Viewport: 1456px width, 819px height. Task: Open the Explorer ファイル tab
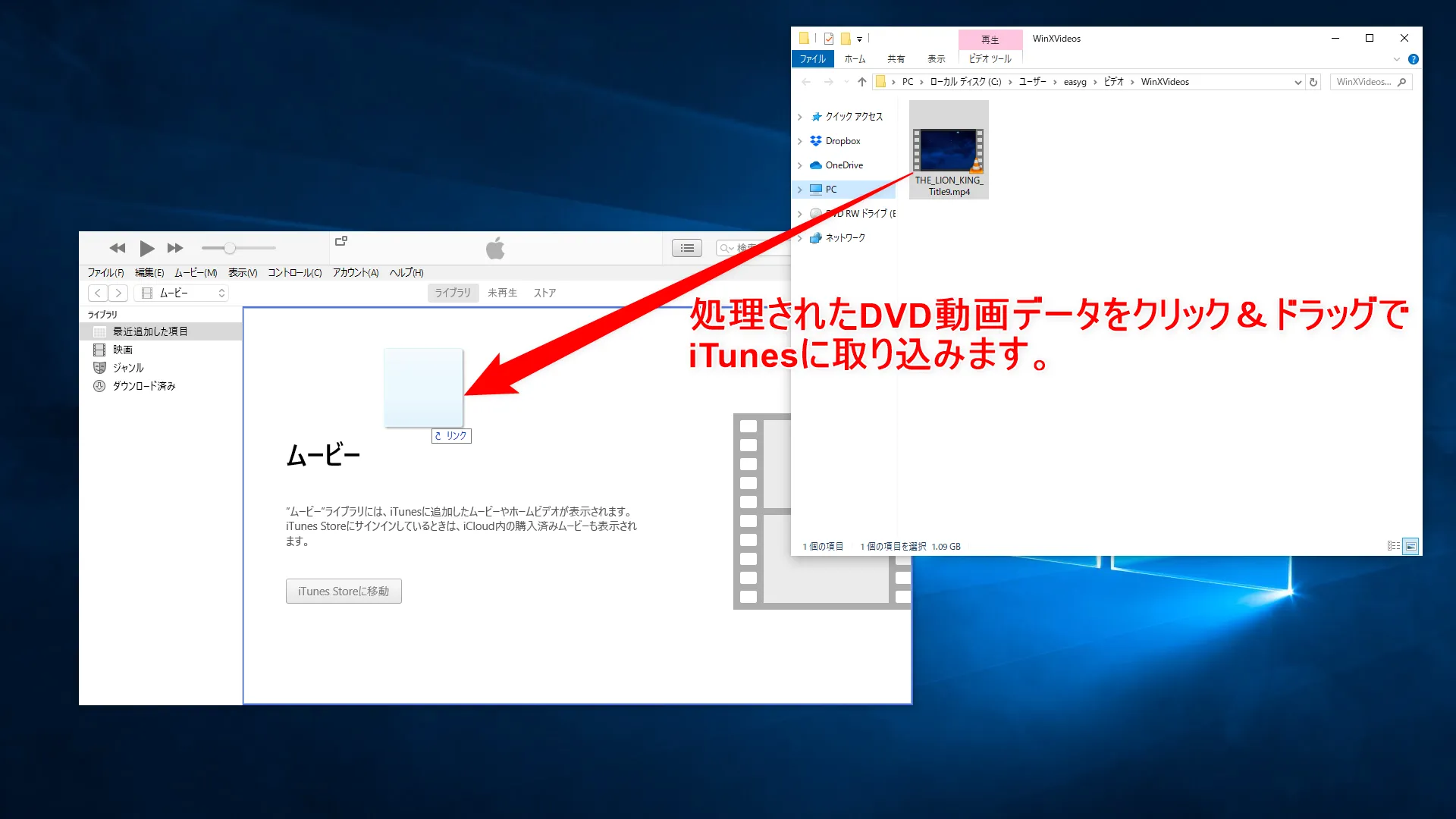(813, 59)
